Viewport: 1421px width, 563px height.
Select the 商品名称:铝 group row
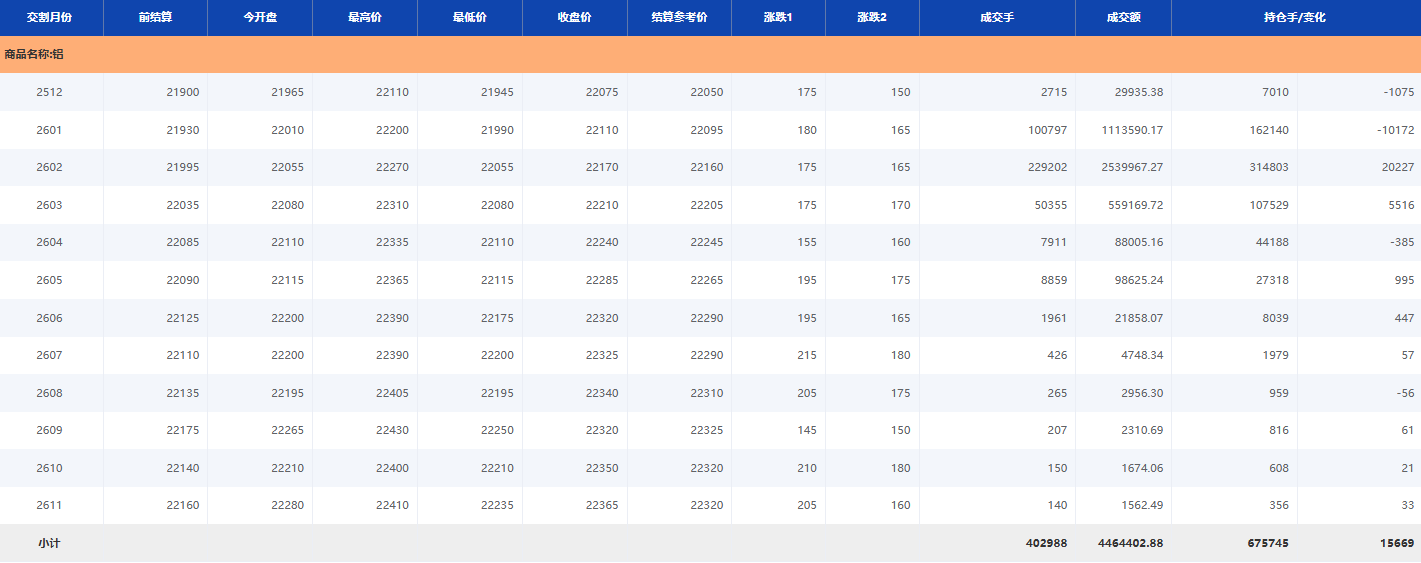34,54
